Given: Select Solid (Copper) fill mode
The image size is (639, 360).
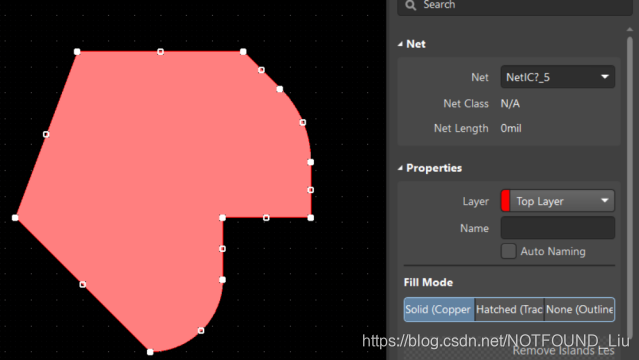Looking at the screenshot, I should pyautogui.click(x=439, y=309).
